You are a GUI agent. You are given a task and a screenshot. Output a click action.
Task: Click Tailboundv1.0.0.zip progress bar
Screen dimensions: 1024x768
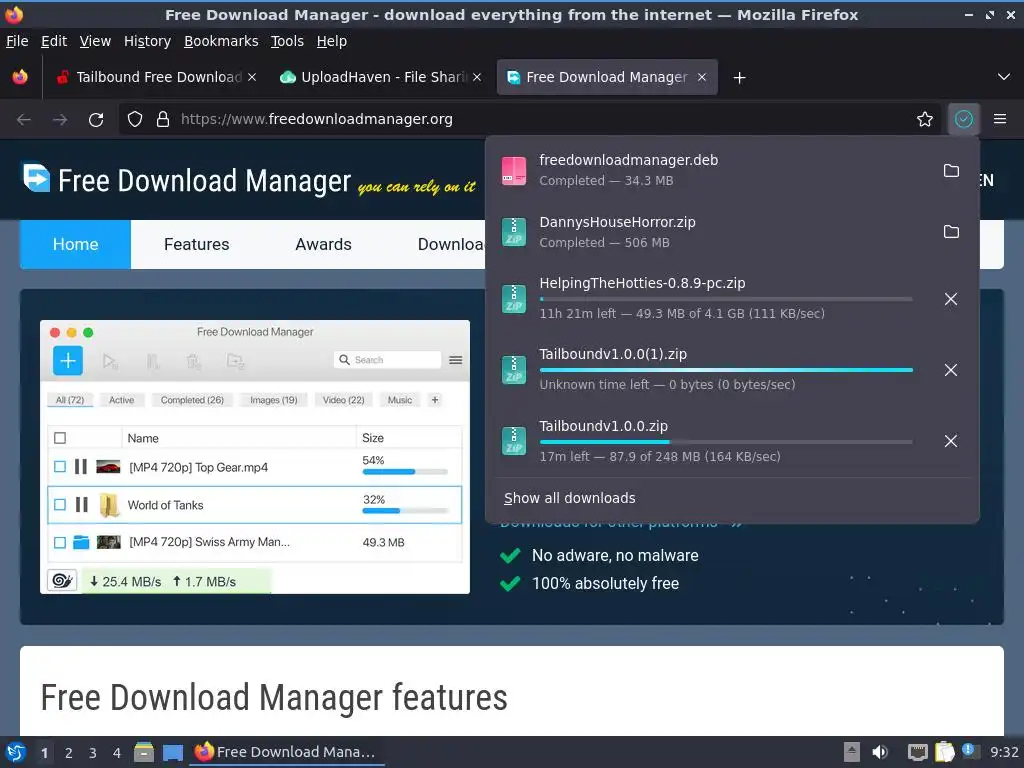tap(726, 442)
